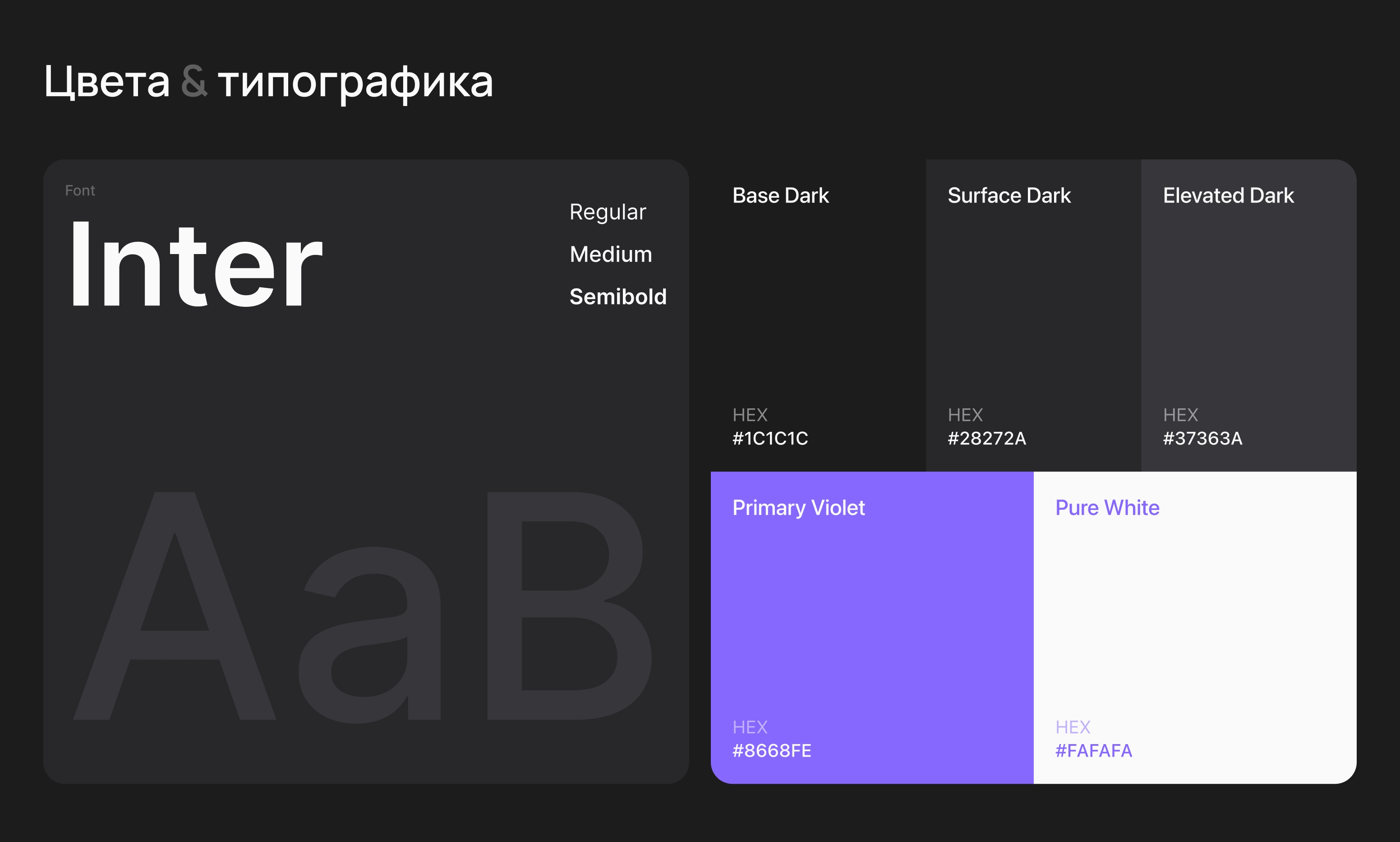
Task: Click the Primary Violet title text
Action: pos(798,508)
